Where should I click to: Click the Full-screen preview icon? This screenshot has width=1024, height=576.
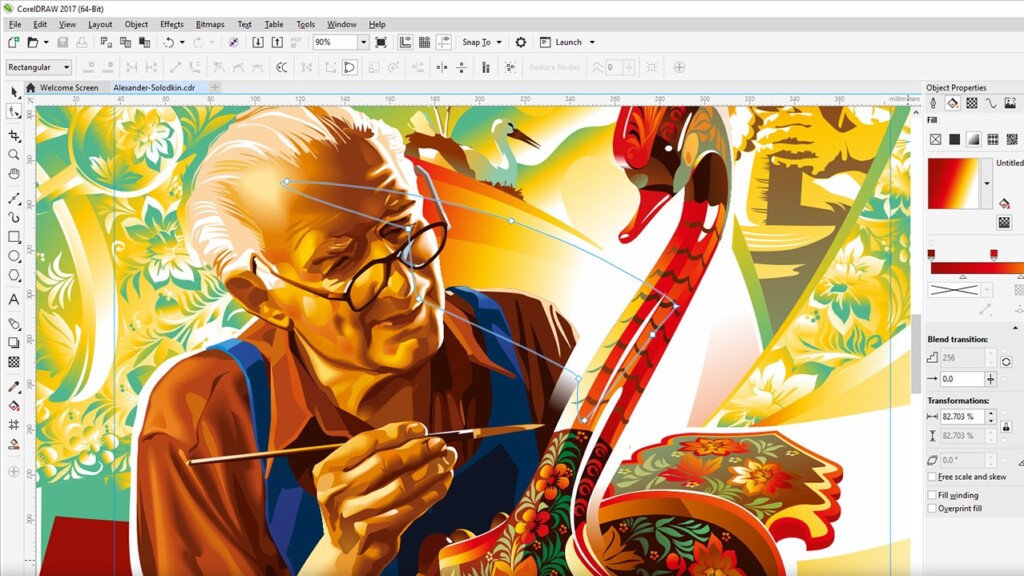[x=381, y=42]
